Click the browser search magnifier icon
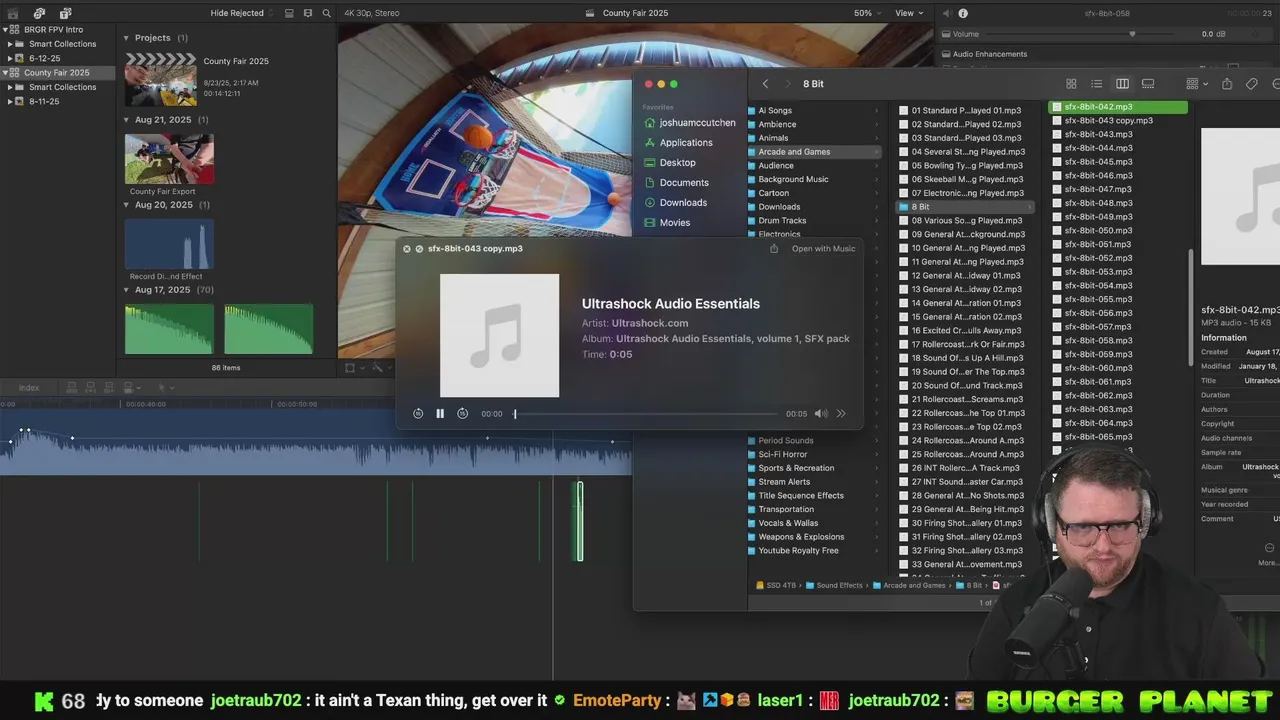This screenshot has height=720, width=1280. point(327,13)
